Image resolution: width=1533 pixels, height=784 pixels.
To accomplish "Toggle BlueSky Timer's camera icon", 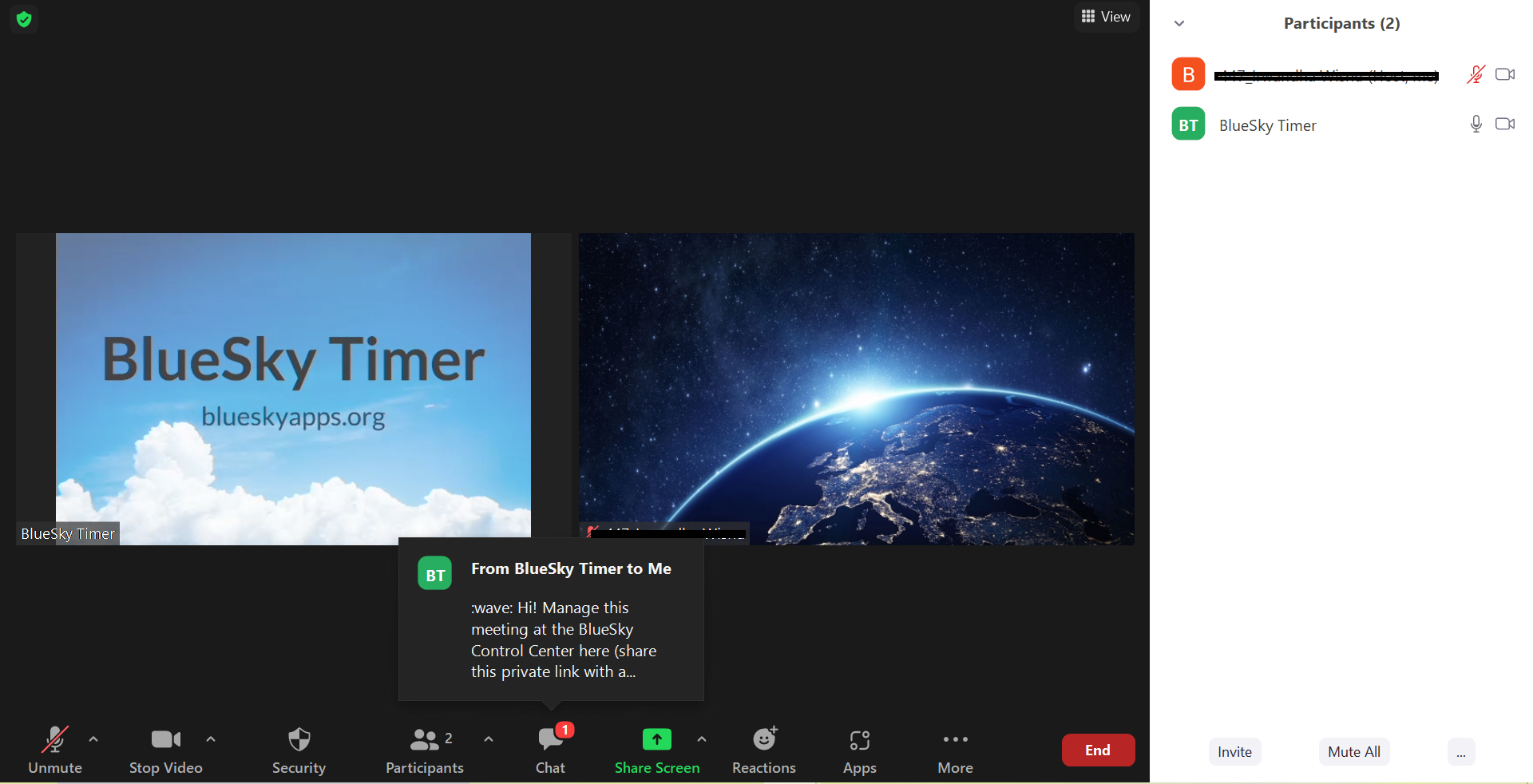I will 1505,124.
